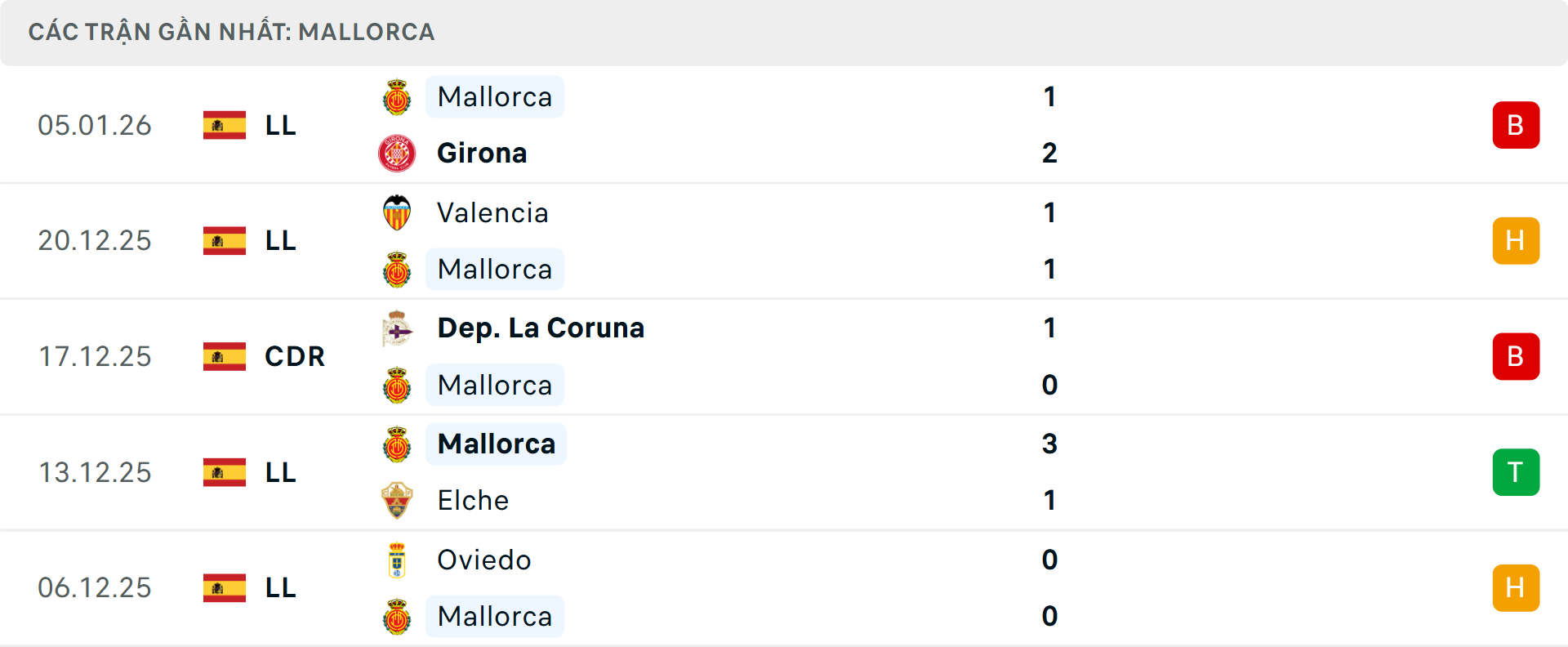
Task: Open the Elche team link
Action: [x=473, y=500]
